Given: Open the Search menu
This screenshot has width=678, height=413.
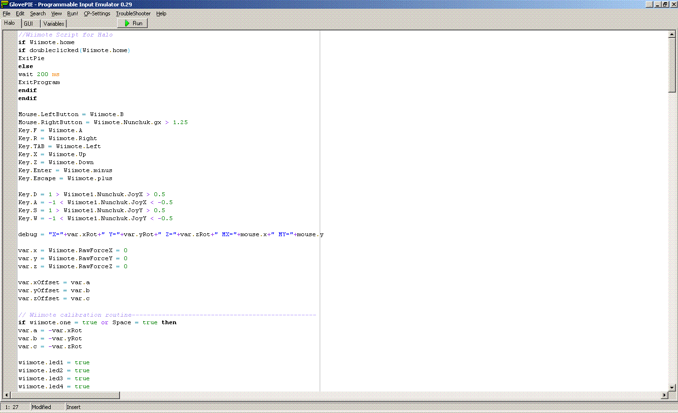Looking at the screenshot, I should [37, 14].
